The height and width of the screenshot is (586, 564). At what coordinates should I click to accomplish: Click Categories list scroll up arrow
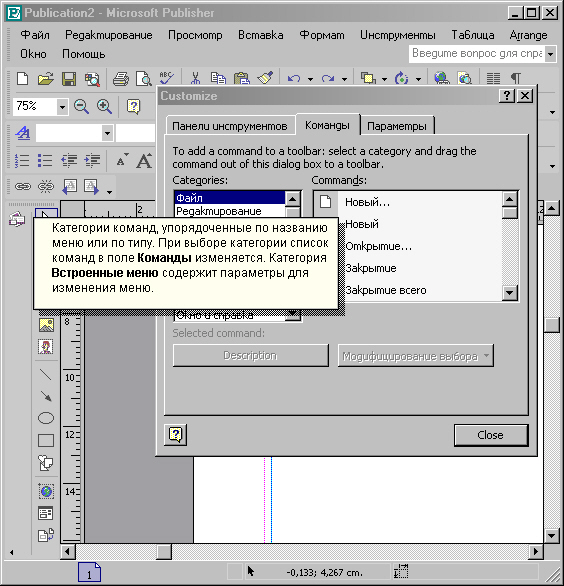pyautogui.click(x=293, y=198)
